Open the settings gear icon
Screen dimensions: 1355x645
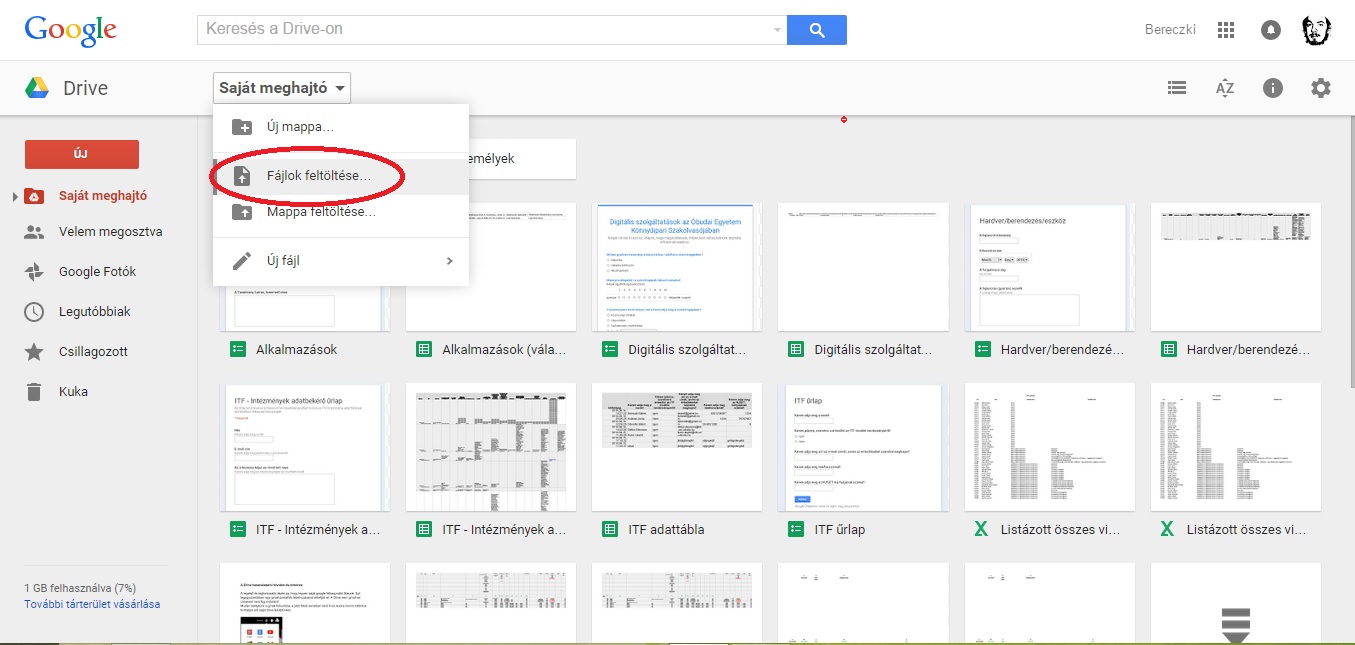pyautogui.click(x=1321, y=88)
